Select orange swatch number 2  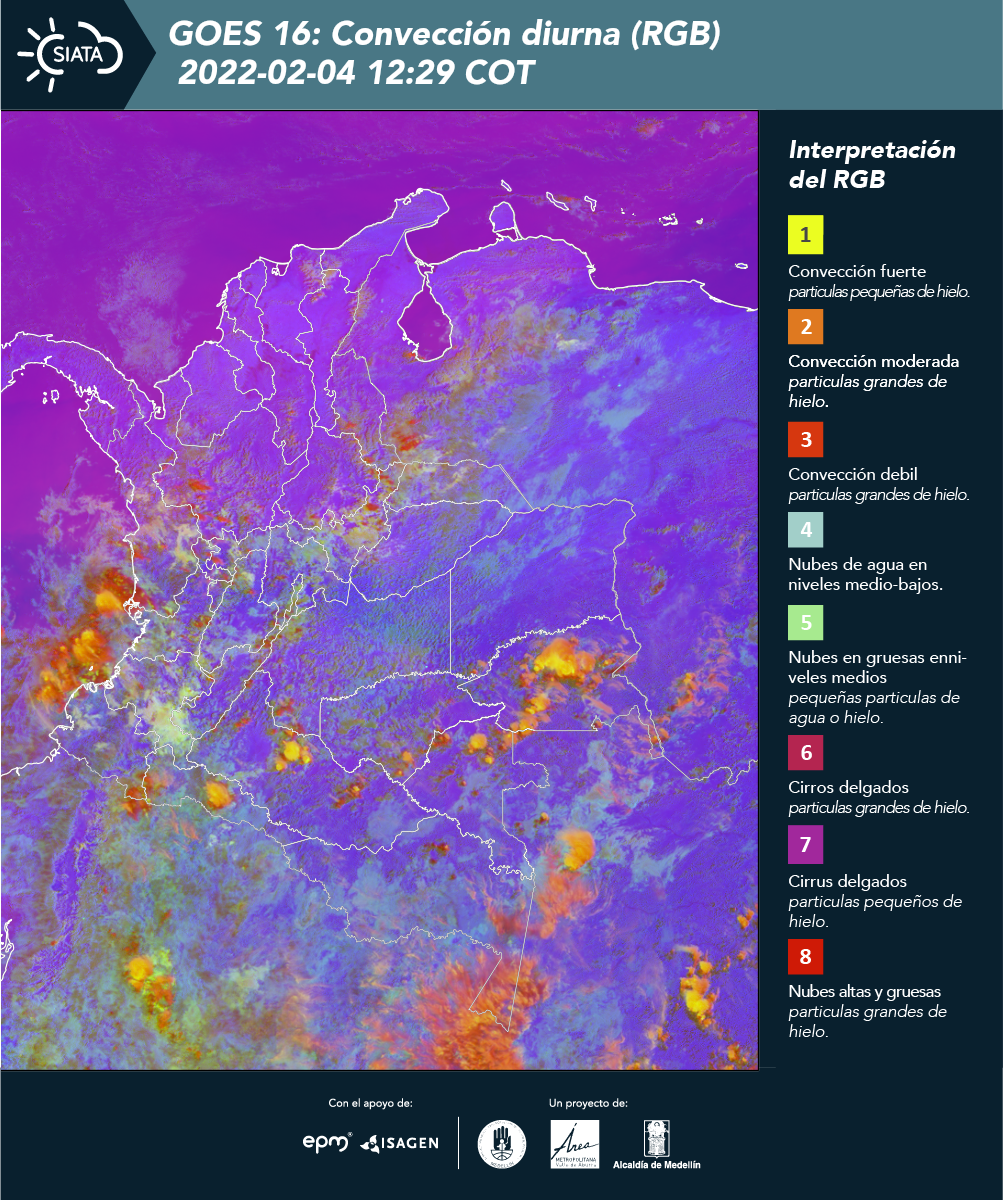coord(805,327)
